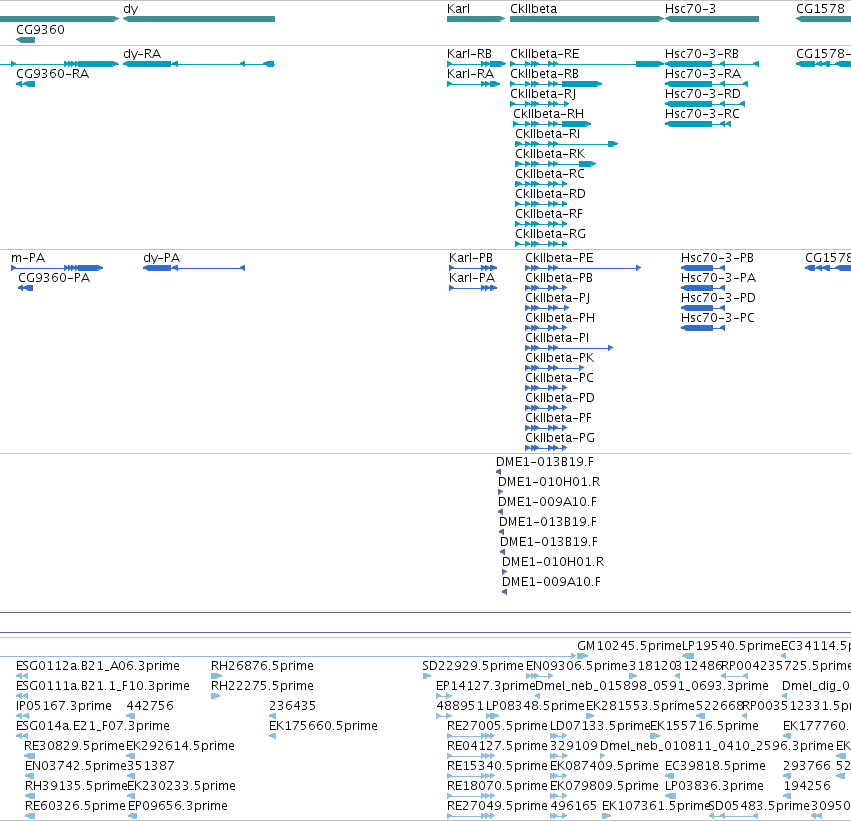The width and height of the screenshot is (851, 821).
Task: Open EST EK175660.5prime
Action: pos(272,736)
